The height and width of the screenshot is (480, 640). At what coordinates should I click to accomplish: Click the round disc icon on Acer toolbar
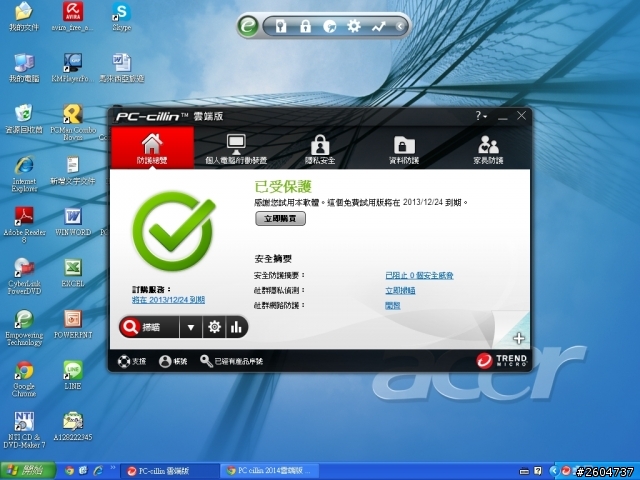(x=329, y=27)
